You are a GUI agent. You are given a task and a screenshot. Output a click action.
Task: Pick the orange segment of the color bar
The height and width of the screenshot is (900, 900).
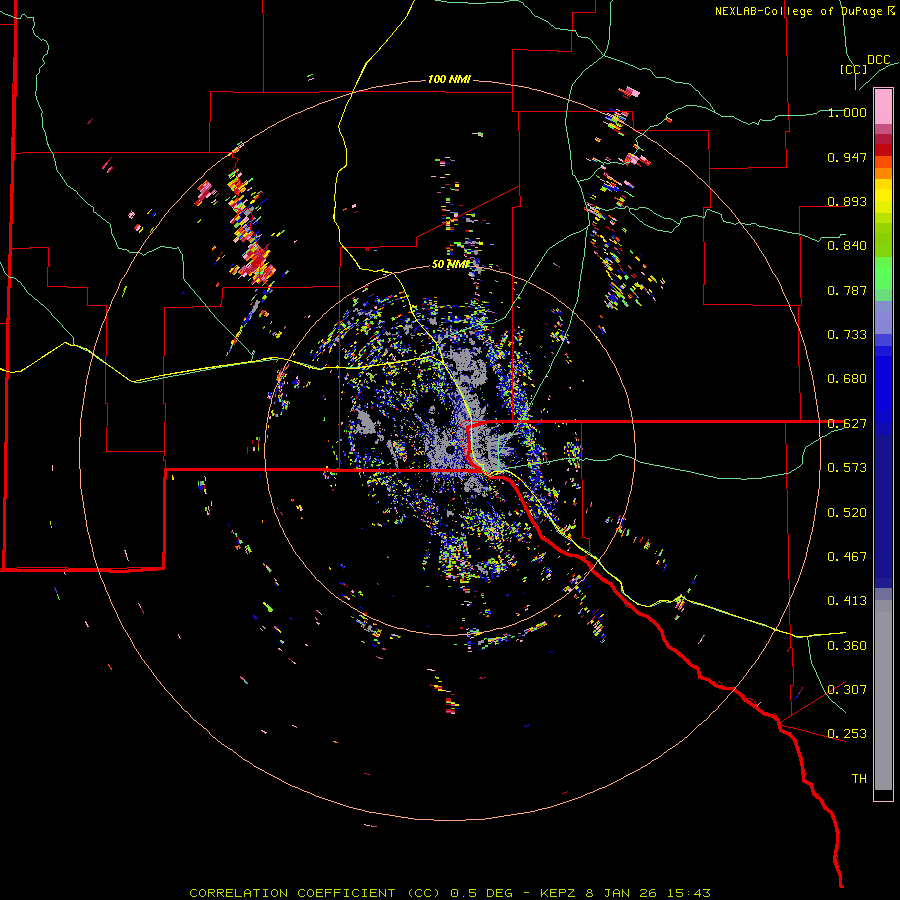click(883, 173)
